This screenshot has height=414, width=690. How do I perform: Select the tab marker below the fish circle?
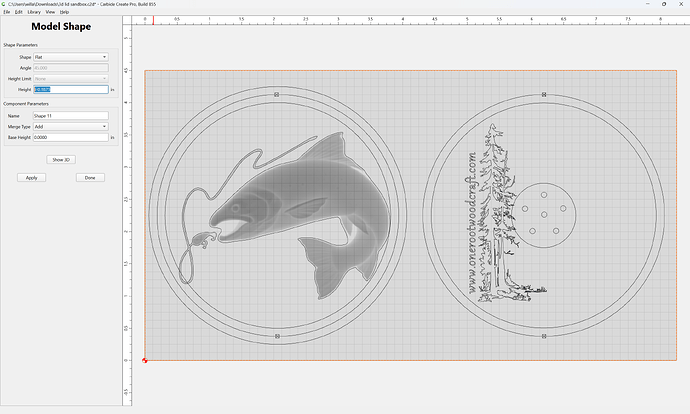click(x=277, y=336)
